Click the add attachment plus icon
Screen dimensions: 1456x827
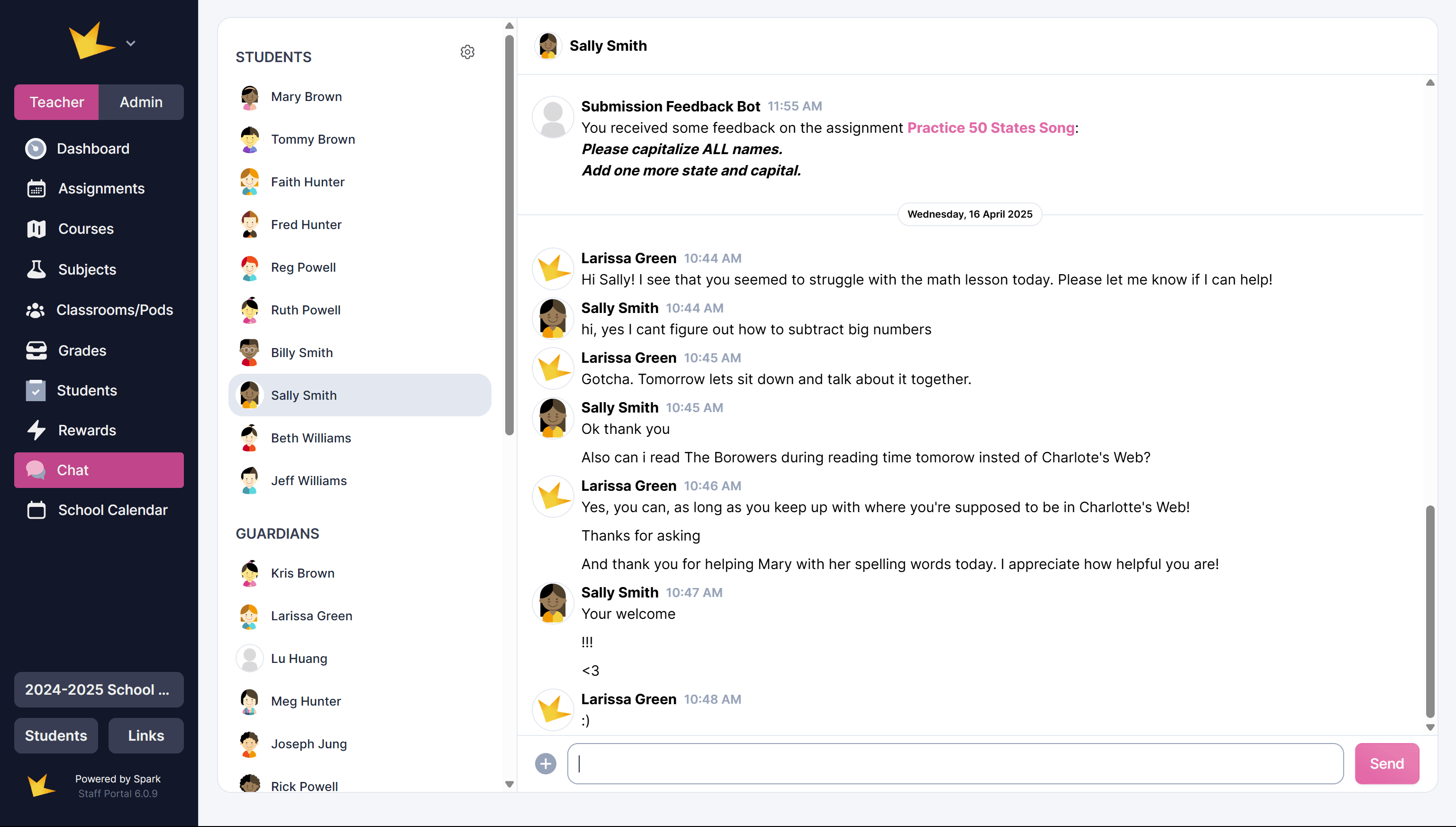coord(546,763)
